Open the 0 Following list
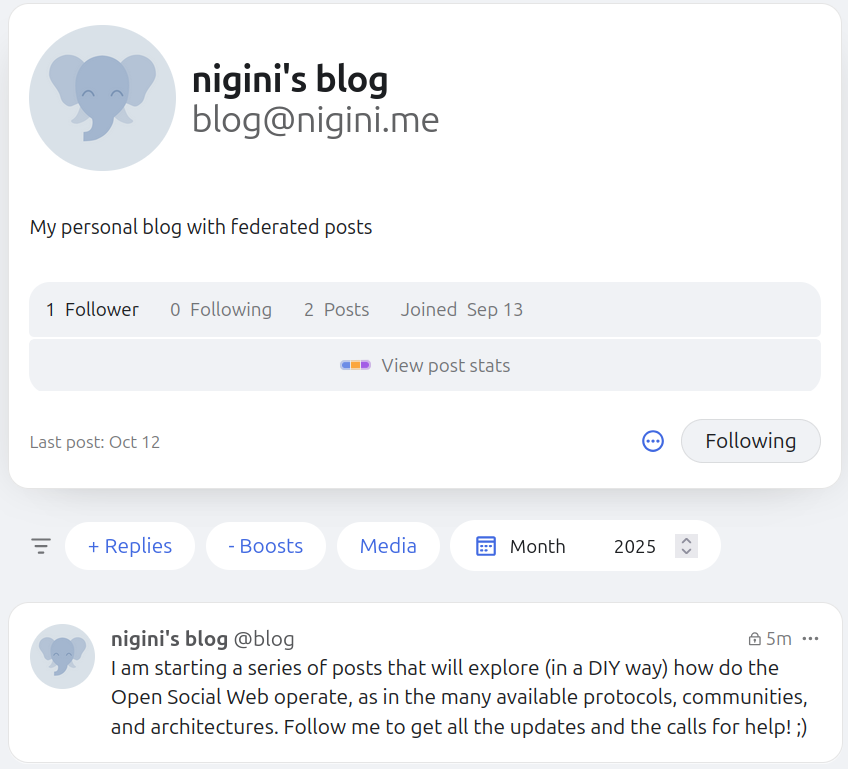 [221, 310]
